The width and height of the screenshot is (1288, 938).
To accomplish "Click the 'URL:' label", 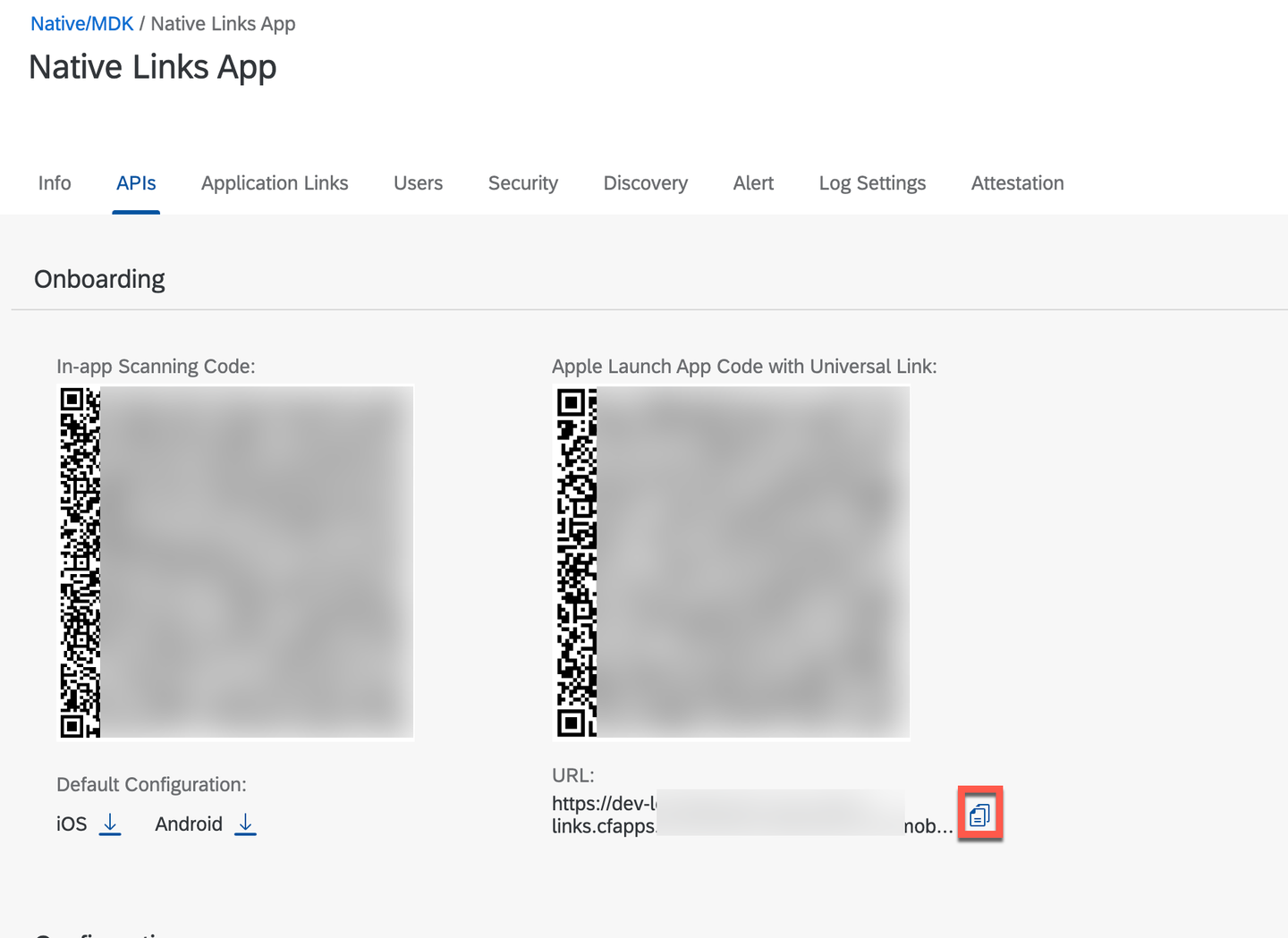I will (x=573, y=775).
